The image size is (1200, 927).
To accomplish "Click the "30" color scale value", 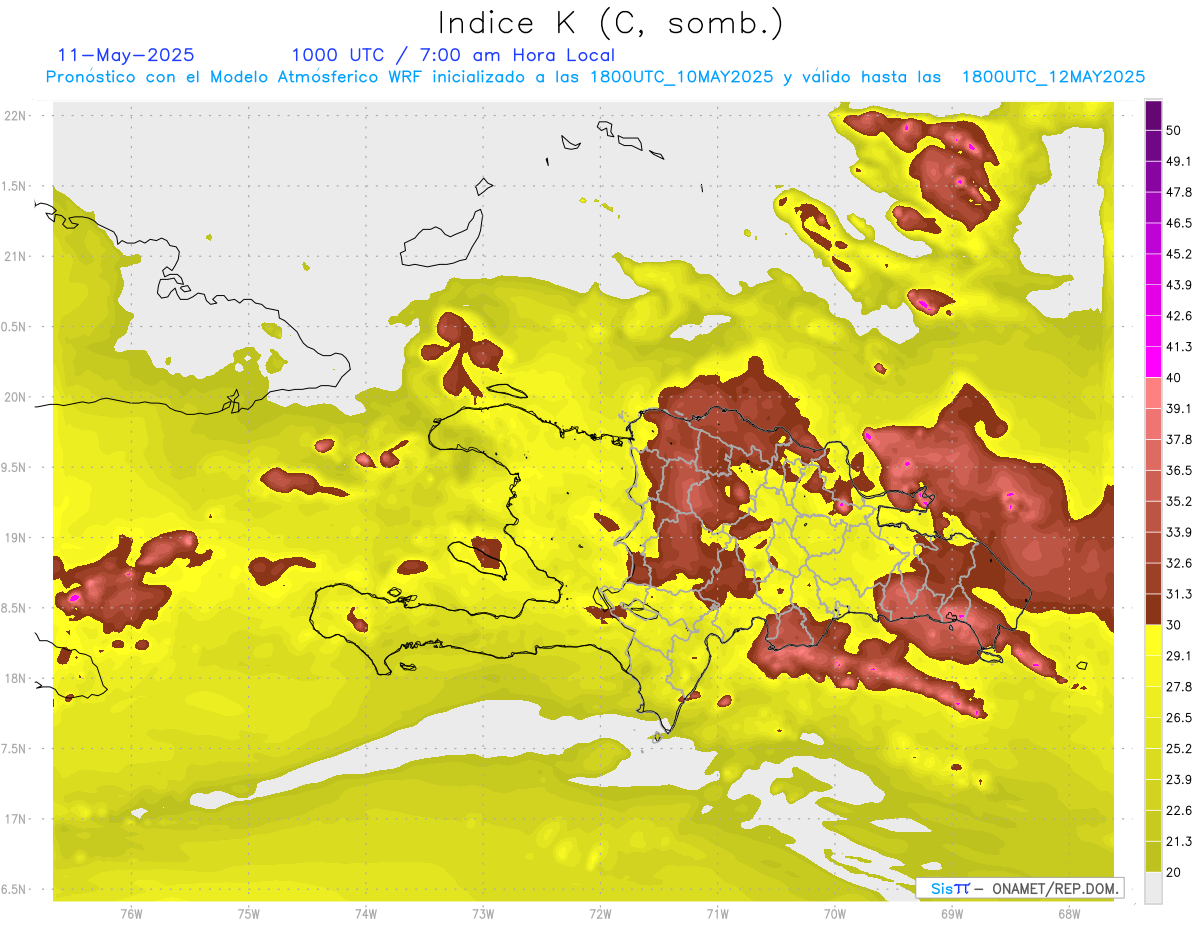I will tap(1174, 625).
